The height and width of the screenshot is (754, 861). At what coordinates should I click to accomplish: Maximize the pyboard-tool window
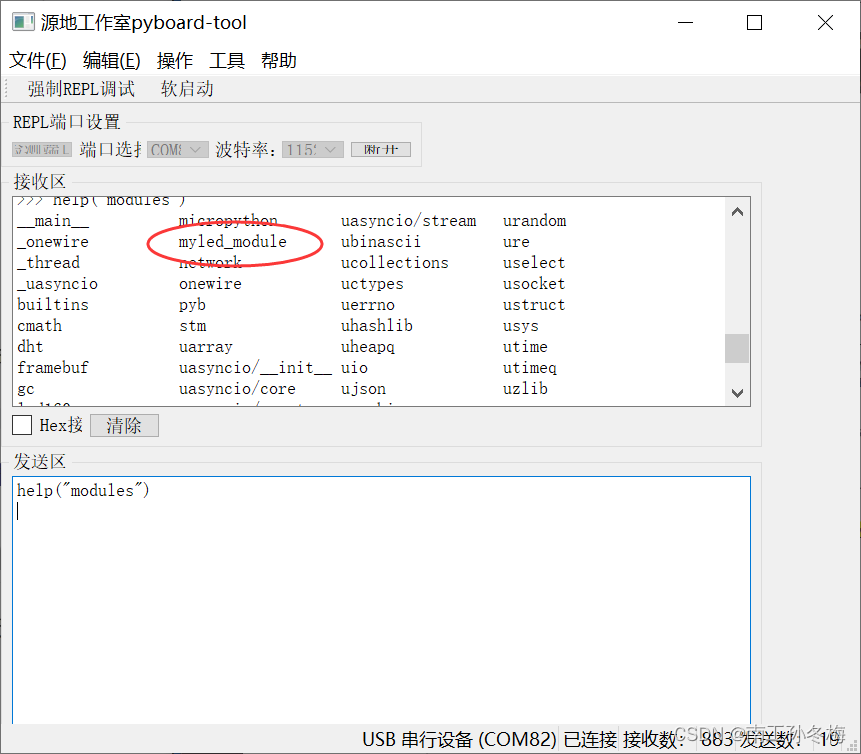click(754, 23)
